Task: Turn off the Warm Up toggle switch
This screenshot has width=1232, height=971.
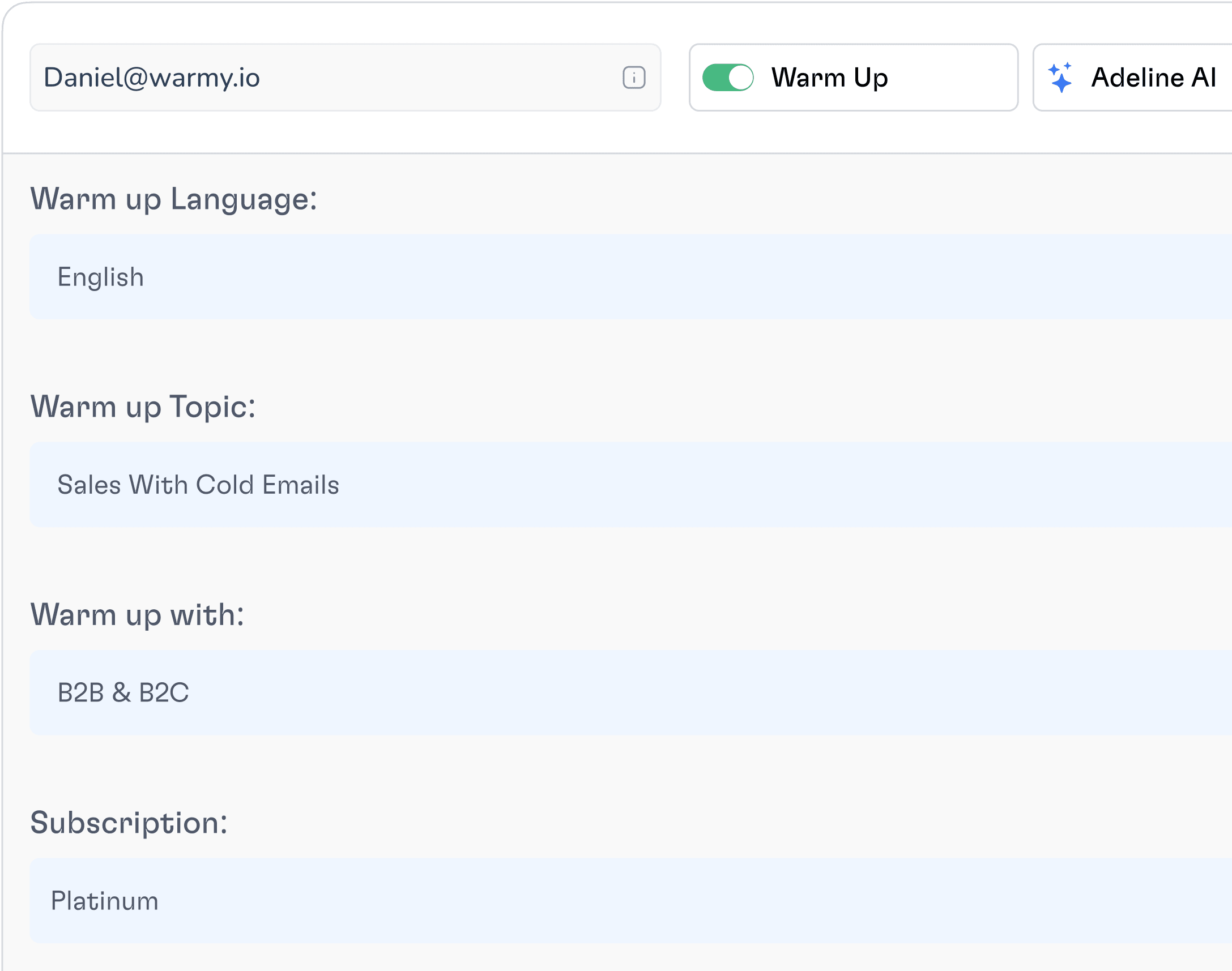Action: tap(727, 78)
